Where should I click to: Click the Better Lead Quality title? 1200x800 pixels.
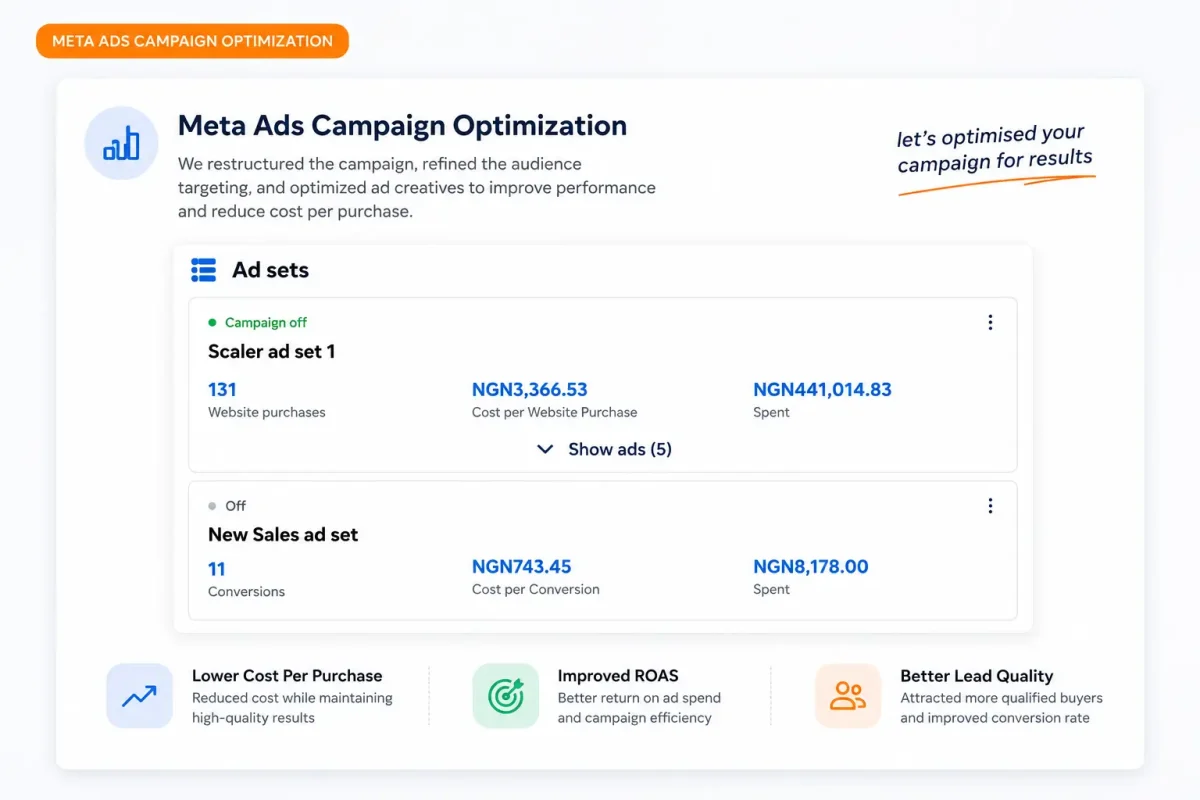pyautogui.click(x=977, y=676)
